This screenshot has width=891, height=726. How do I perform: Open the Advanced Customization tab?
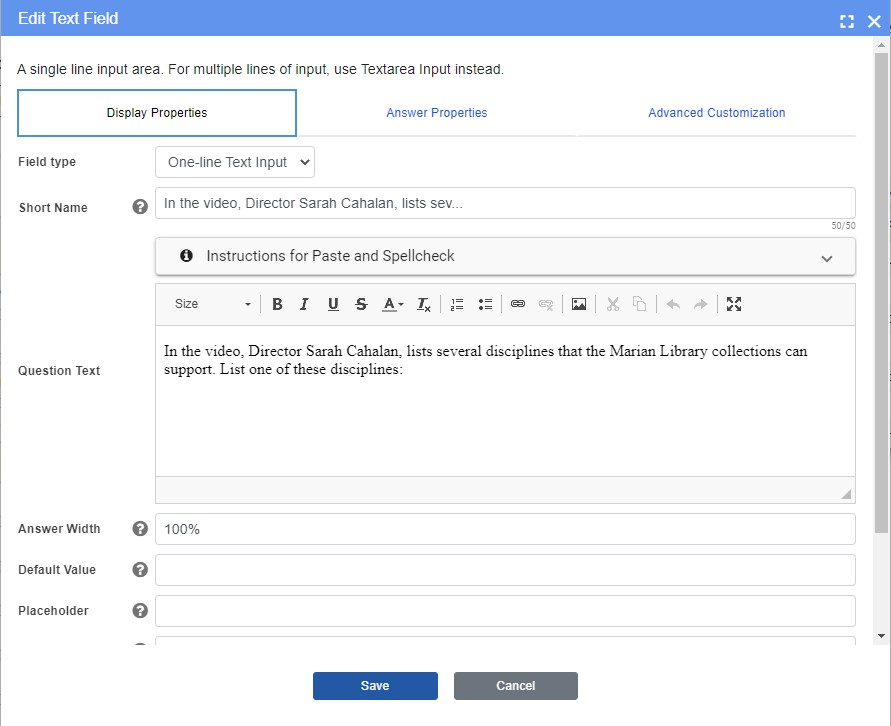(x=716, y=113)
